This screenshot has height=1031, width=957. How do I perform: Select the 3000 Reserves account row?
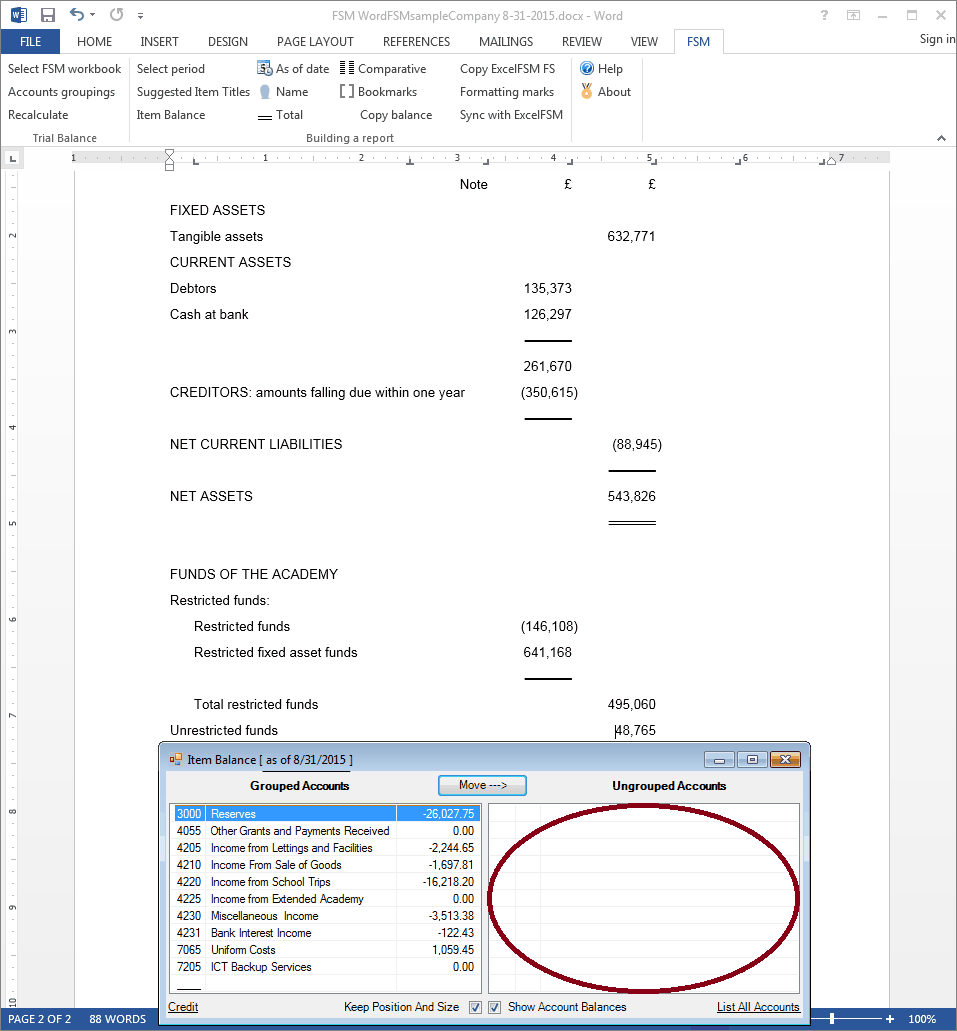point(326,813)
